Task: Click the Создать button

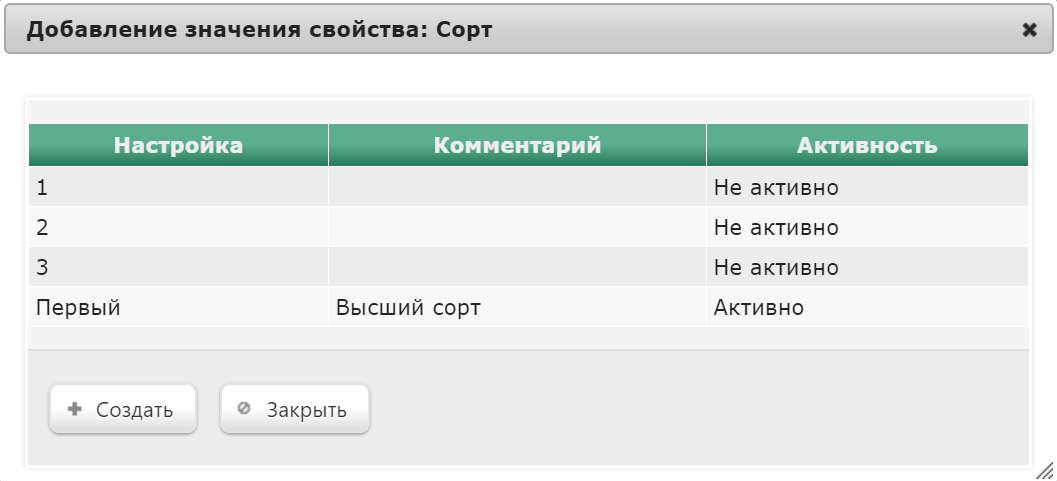Action: coord(123,409)
